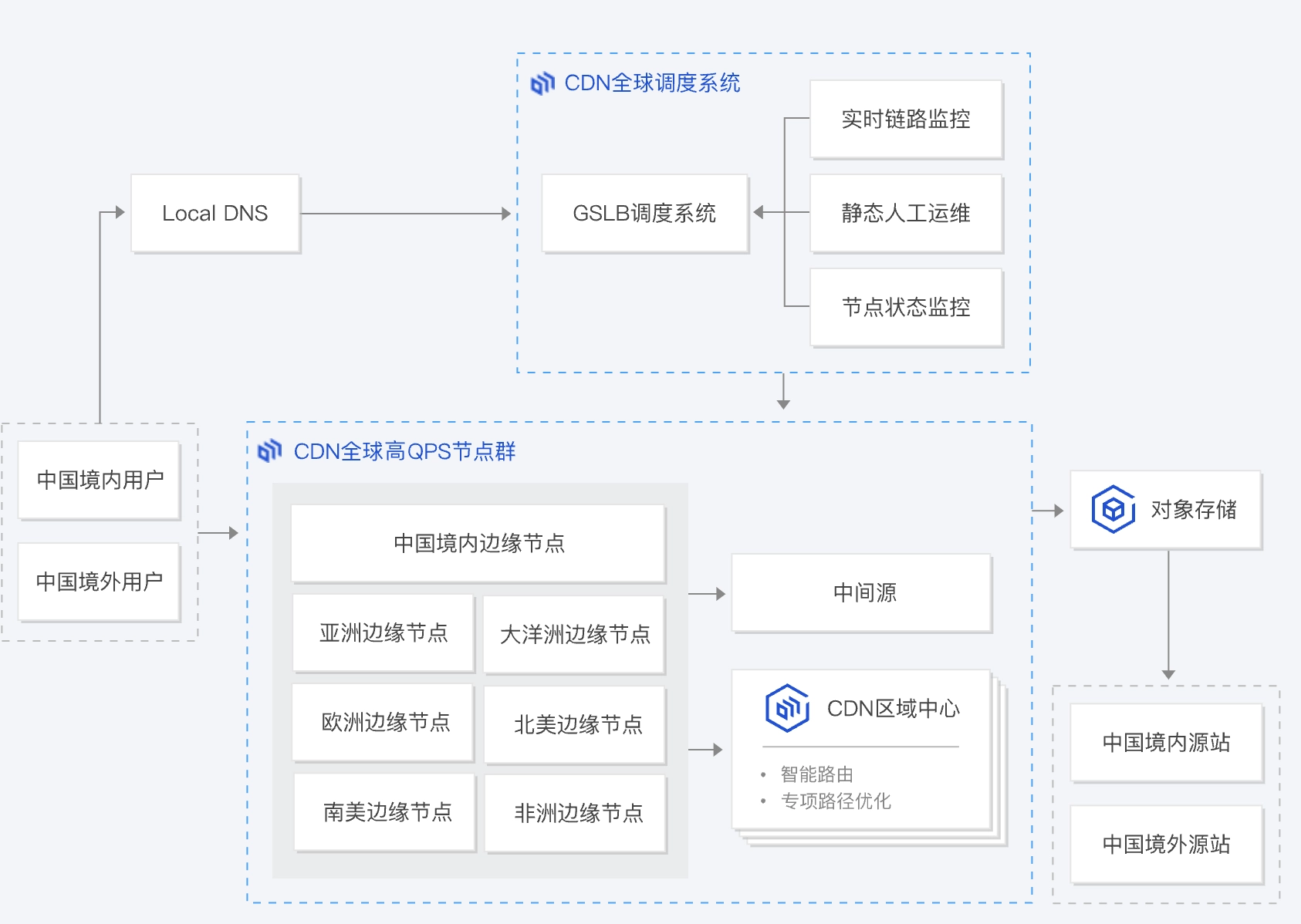Select the CDN全球高QPS节点群 icon
The height and width of the screenshot is (924, 1301).
click(x=270, y=451)
